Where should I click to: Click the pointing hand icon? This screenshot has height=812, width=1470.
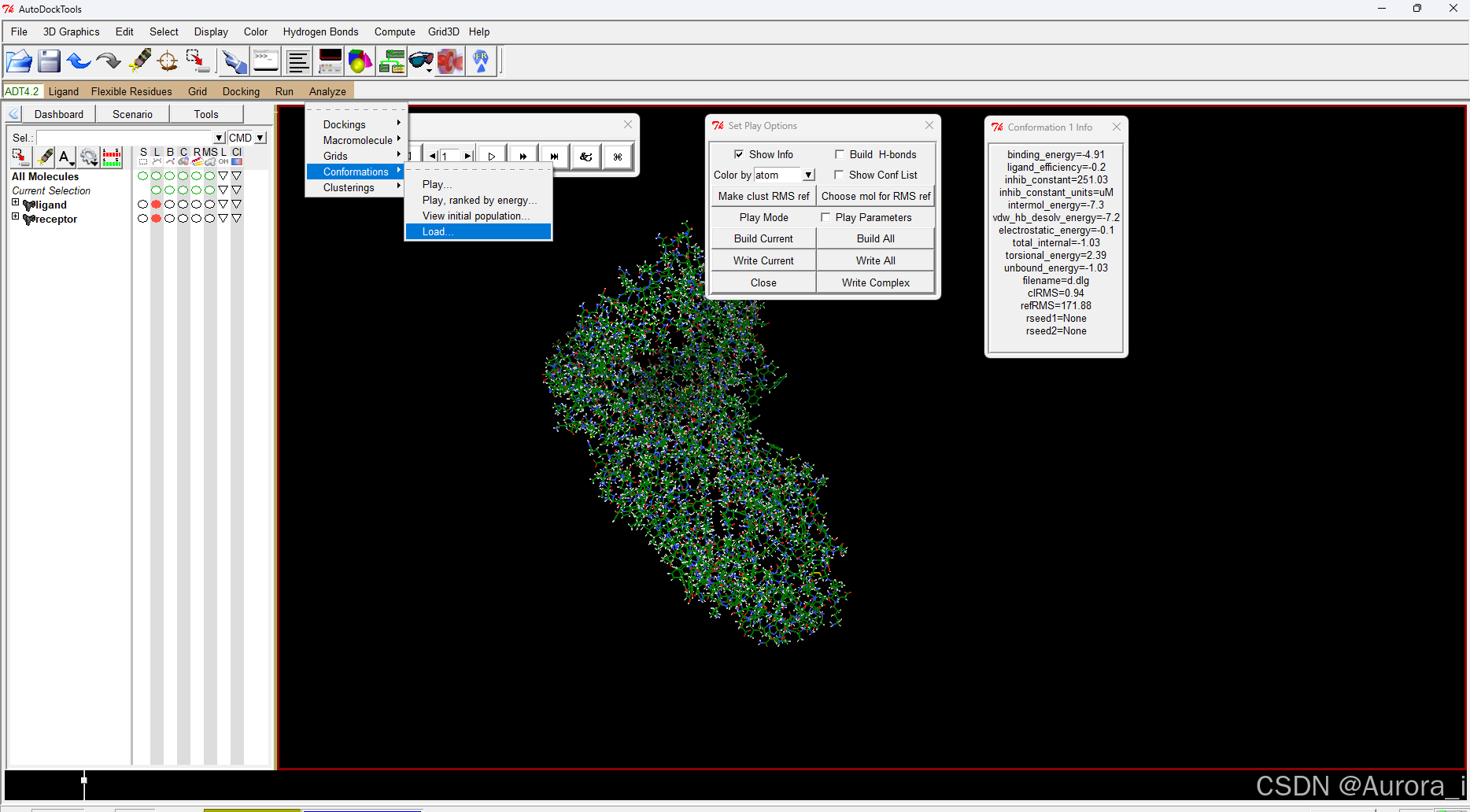(x=234, y=61)
